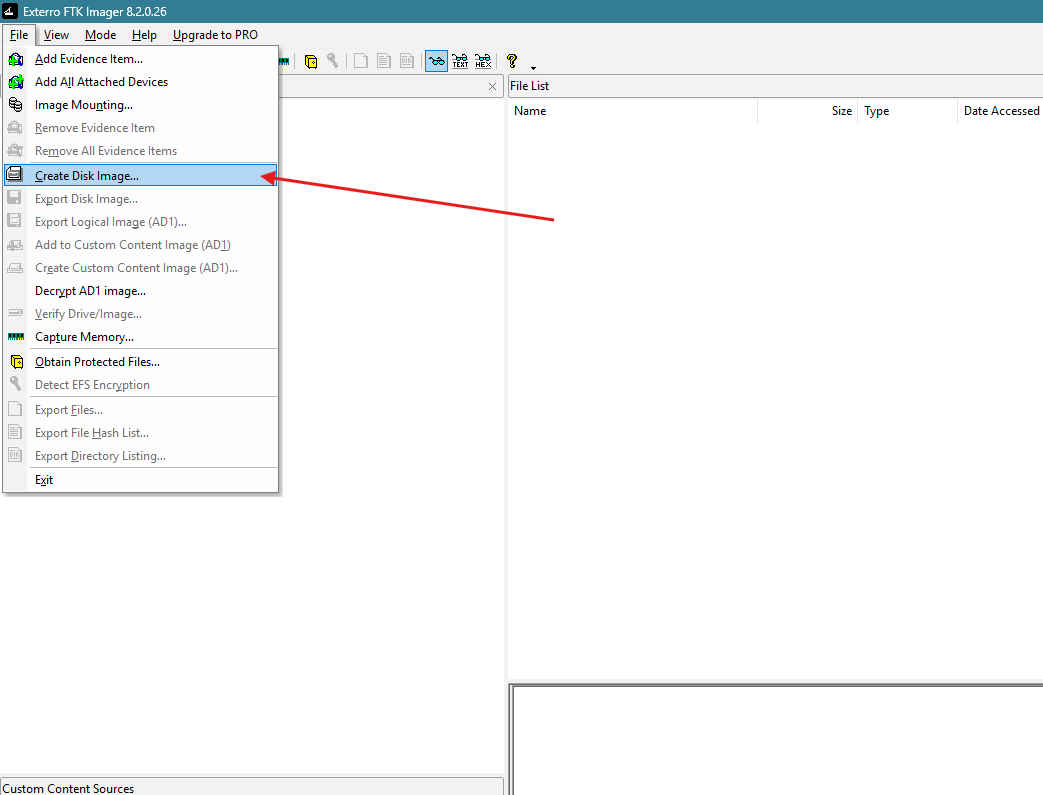Switch to TEXT view mode icon
The image size is (1043, 795).
click(460, 61)
